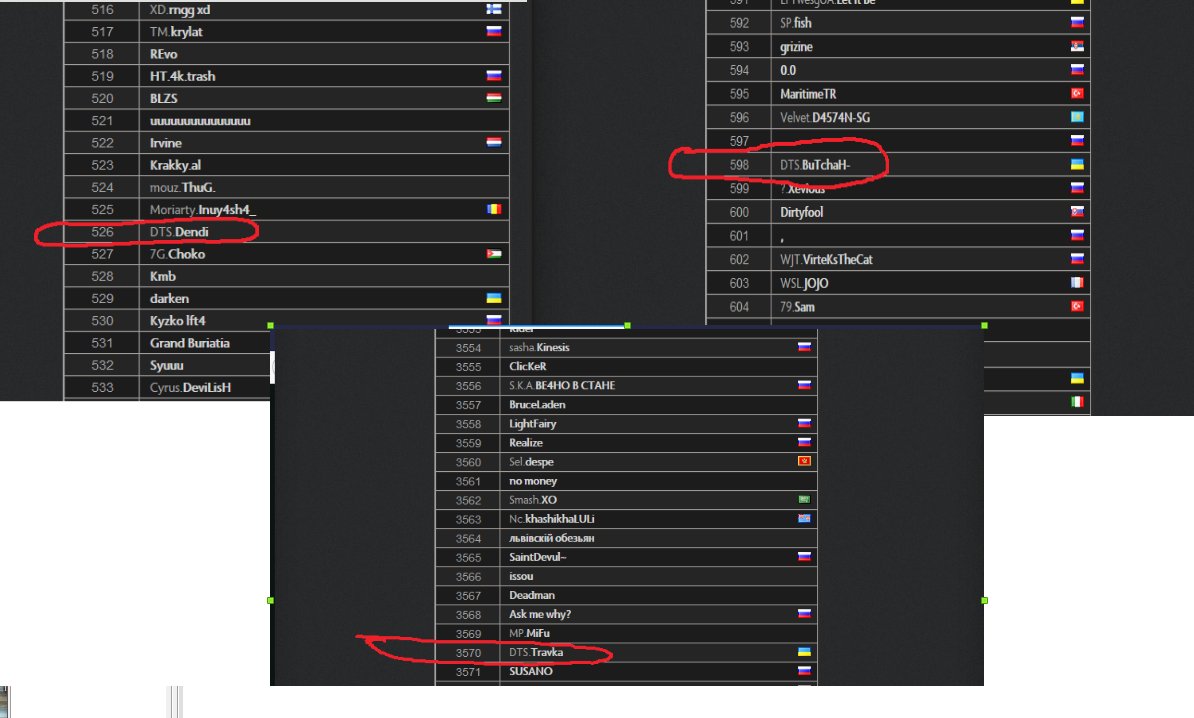Click the львівскій обезьян player name

551,538
